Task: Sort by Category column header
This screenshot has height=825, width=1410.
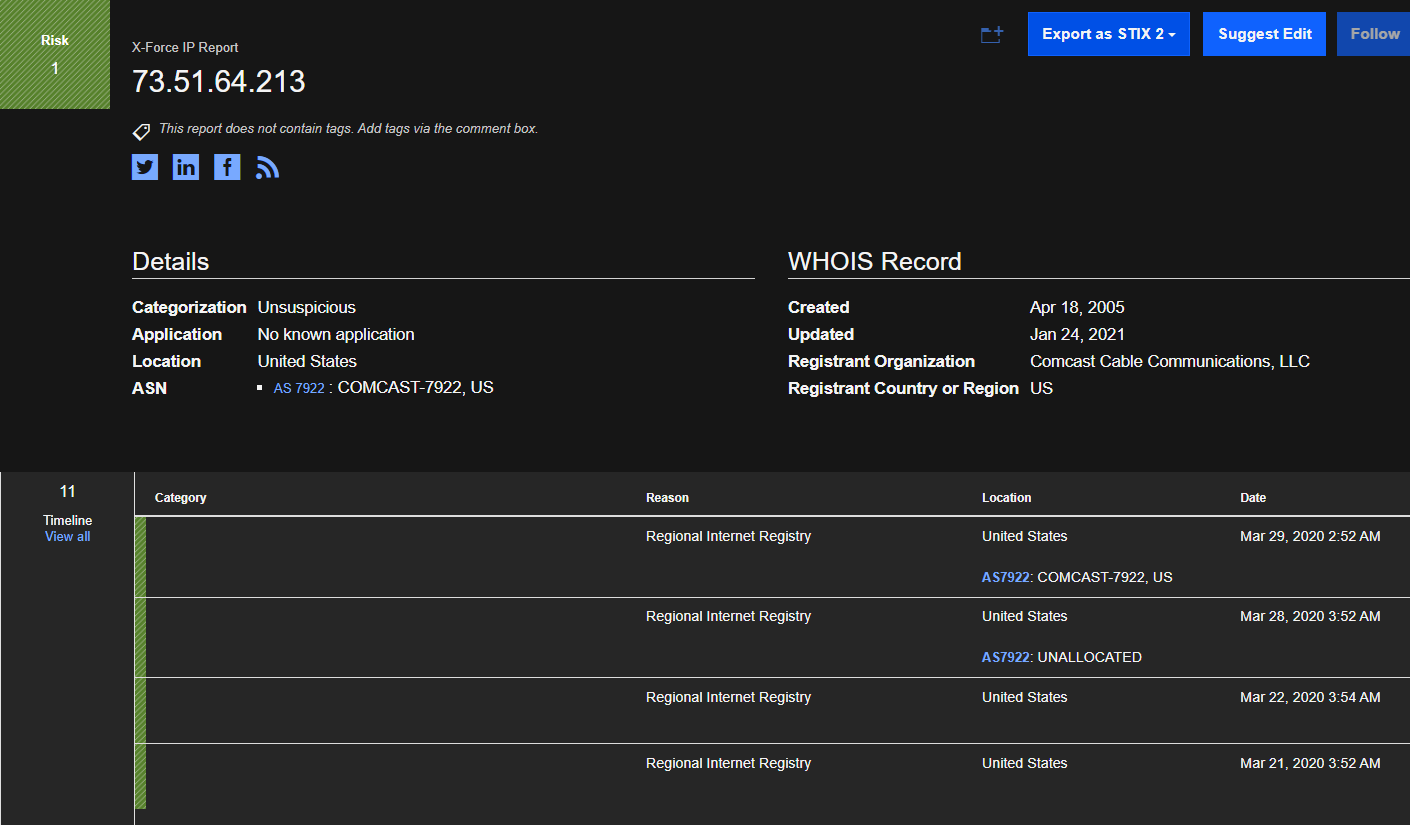Action: (x=181, y=497)
